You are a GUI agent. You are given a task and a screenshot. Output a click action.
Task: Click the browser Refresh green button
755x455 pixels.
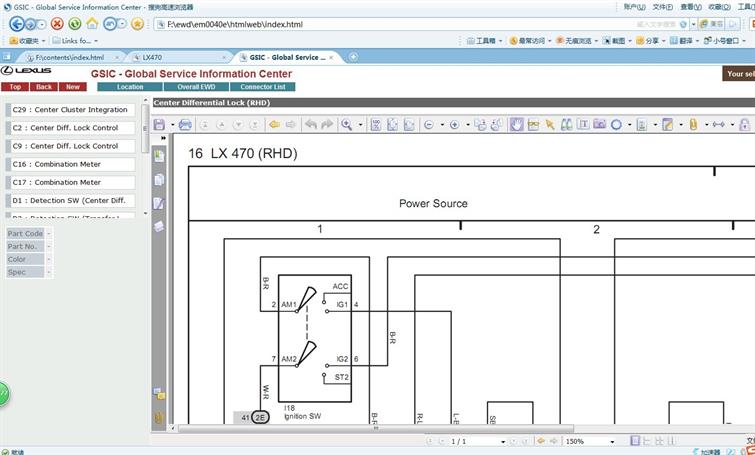[75, 24]
